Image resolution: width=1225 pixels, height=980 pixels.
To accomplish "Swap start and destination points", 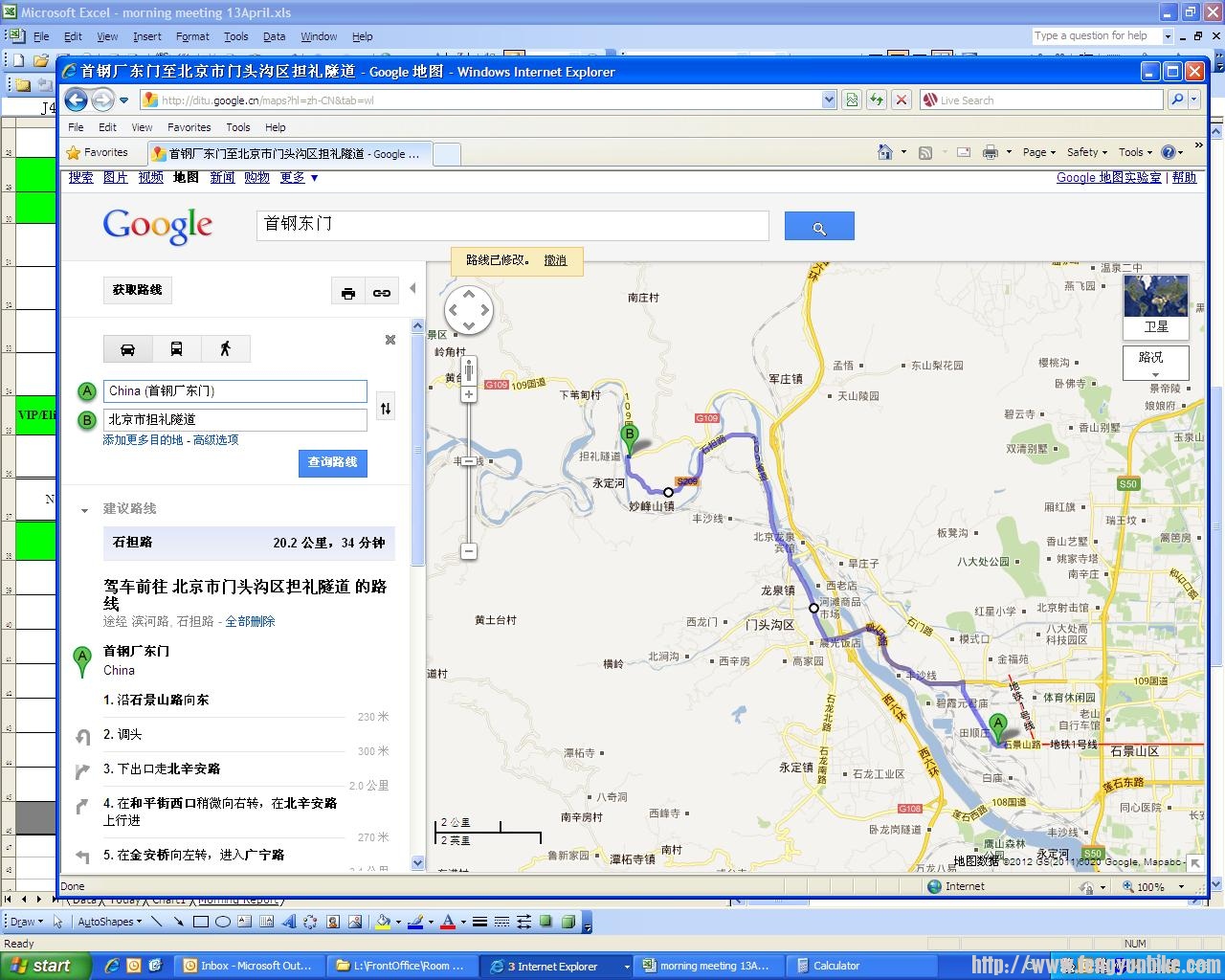I will coord(386,409).
